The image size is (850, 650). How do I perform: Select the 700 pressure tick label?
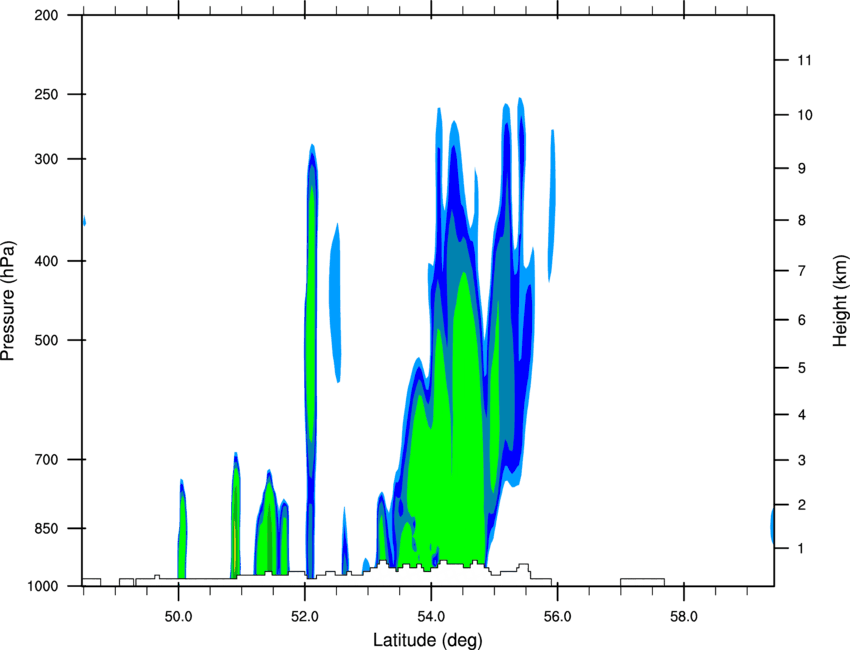(x=46, y=459)
